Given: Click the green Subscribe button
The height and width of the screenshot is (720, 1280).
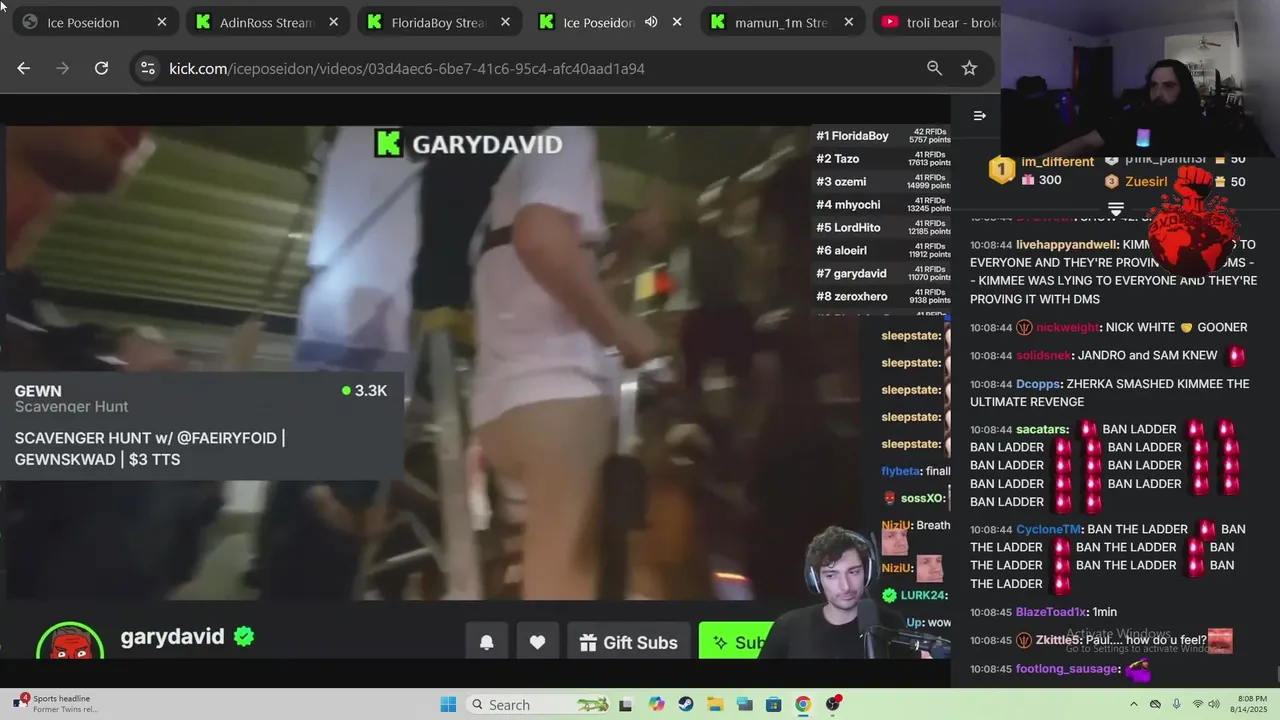Looking at the screenshot, I should tap(738, 642).
